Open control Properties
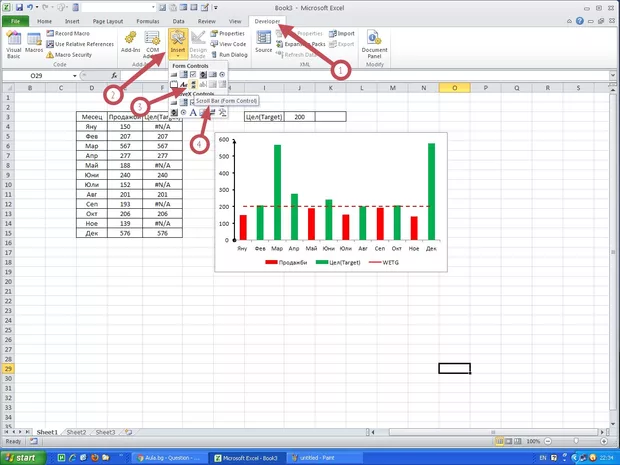 [x=228, y=34]
